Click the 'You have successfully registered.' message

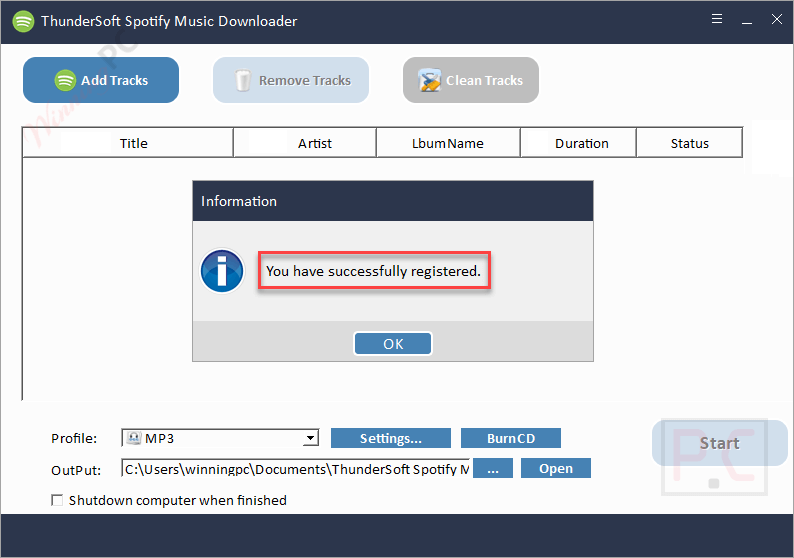(x=374, y=271)
